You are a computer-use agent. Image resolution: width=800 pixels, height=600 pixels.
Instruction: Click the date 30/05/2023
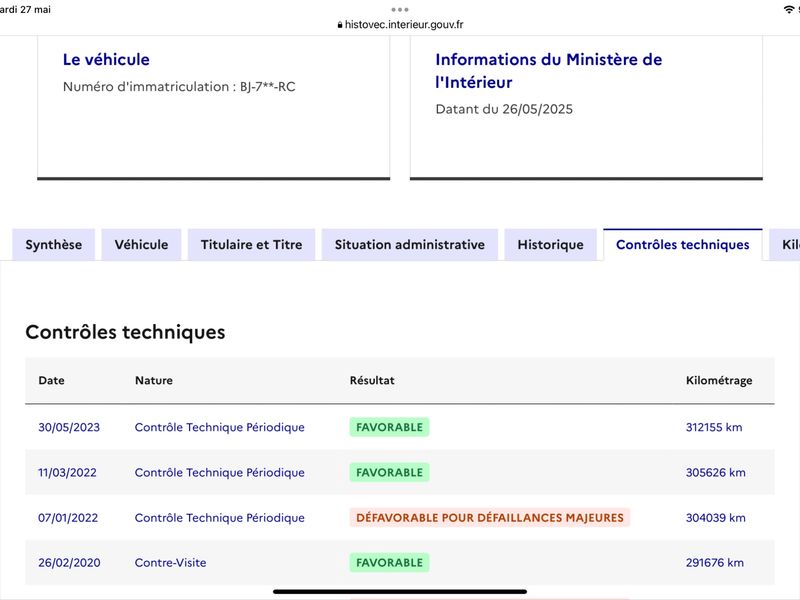click(69, 428)
